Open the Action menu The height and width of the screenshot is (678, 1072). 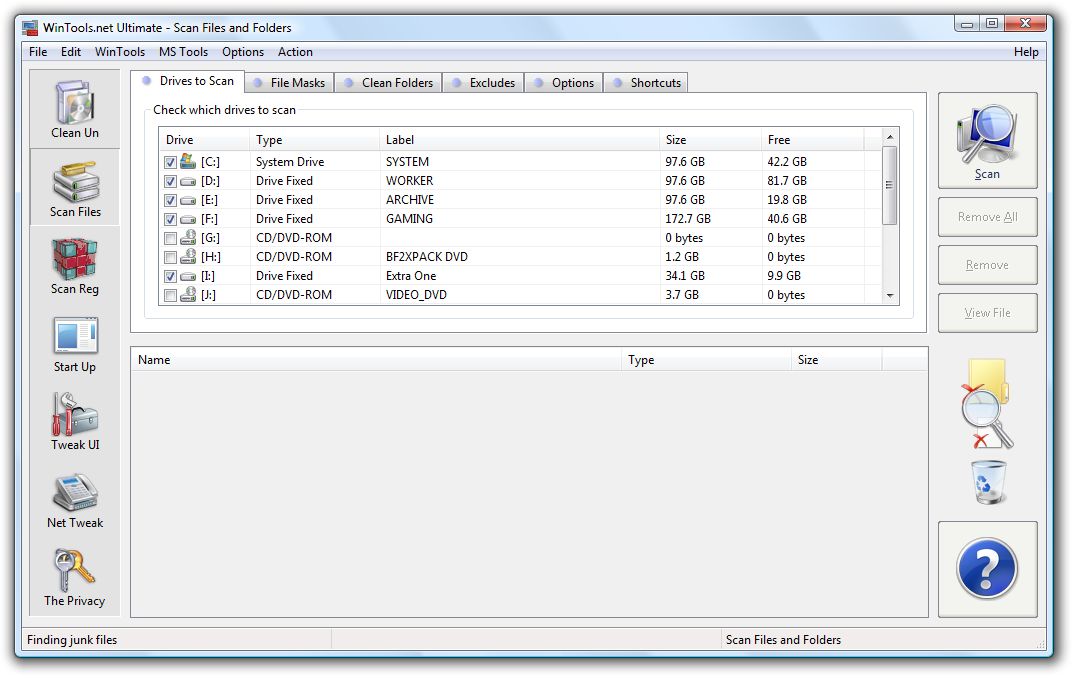pos(295,52)
